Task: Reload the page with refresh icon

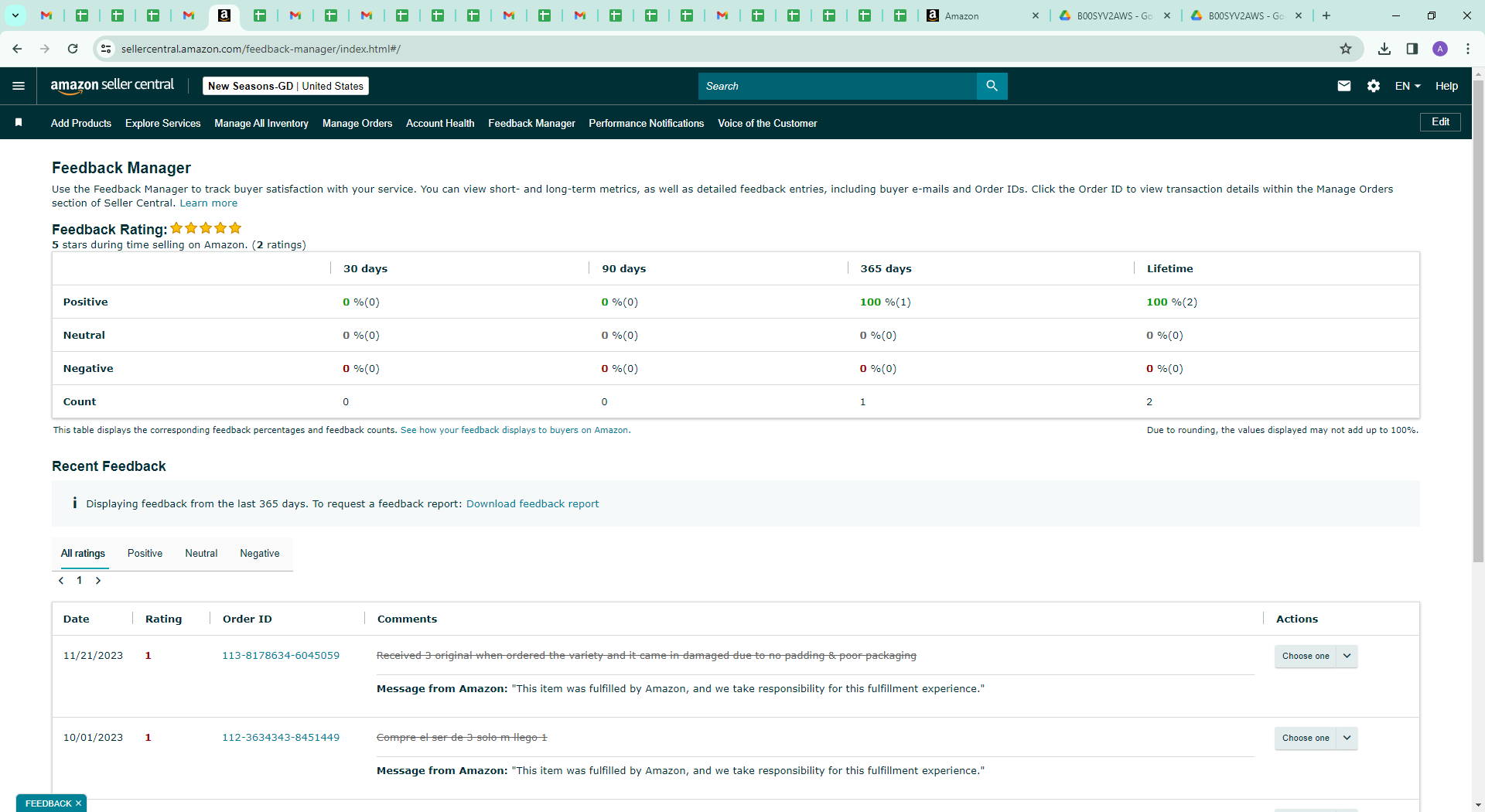Action: pos(73,49)
